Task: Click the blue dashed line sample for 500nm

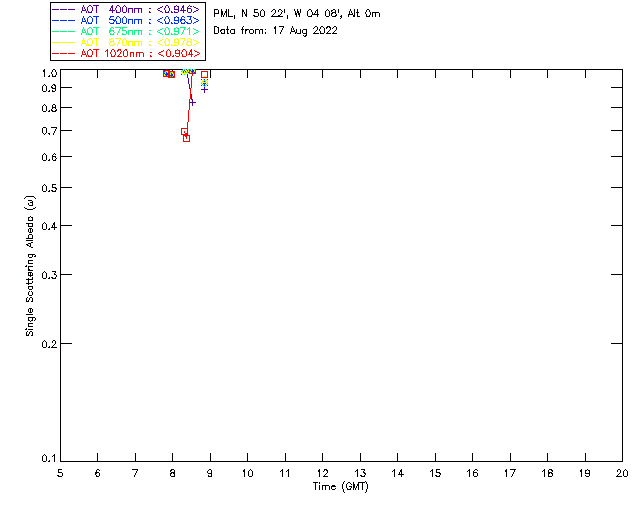Action: click(x=64, y=20)
